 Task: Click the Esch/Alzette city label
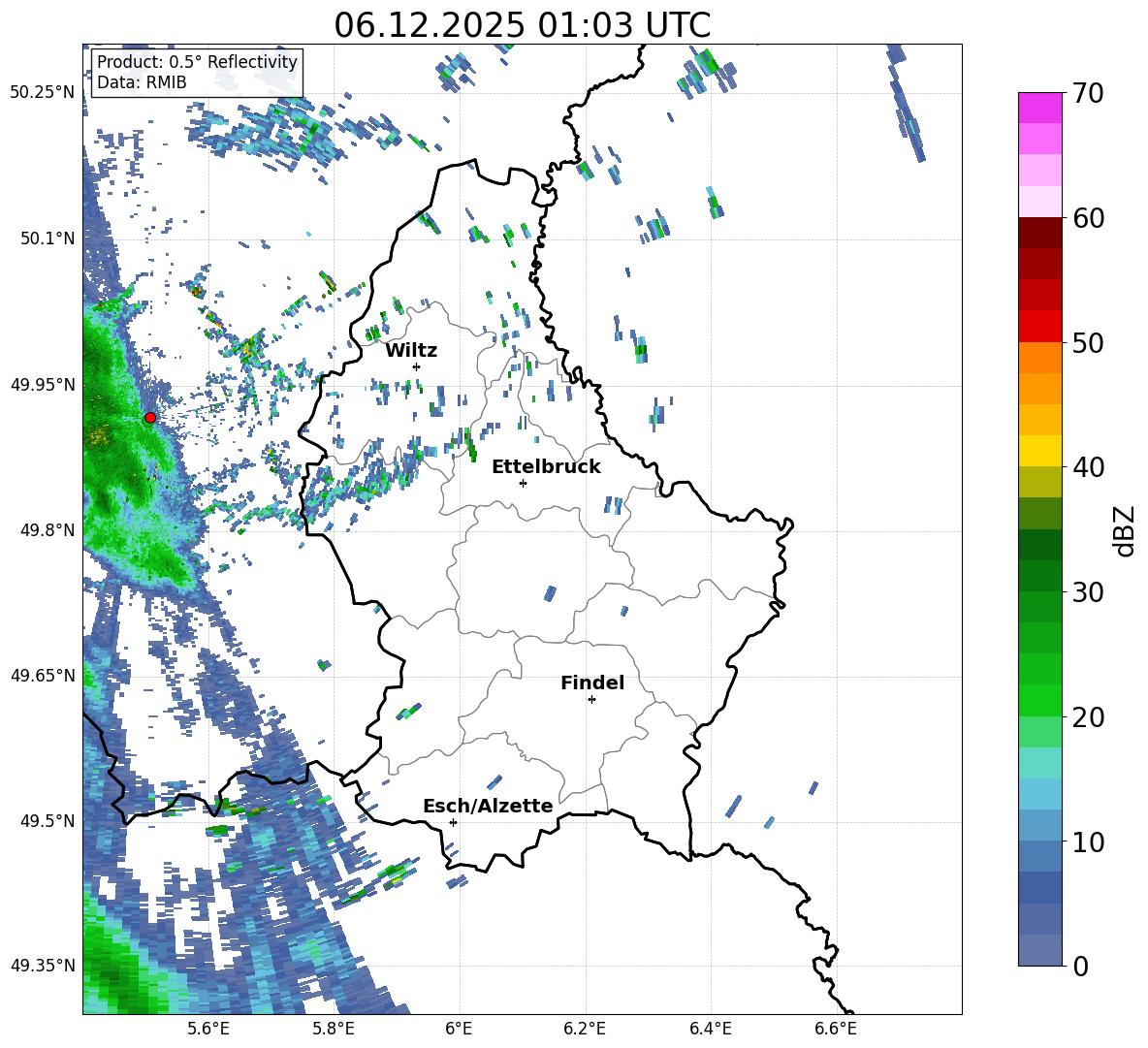(488, 806)
